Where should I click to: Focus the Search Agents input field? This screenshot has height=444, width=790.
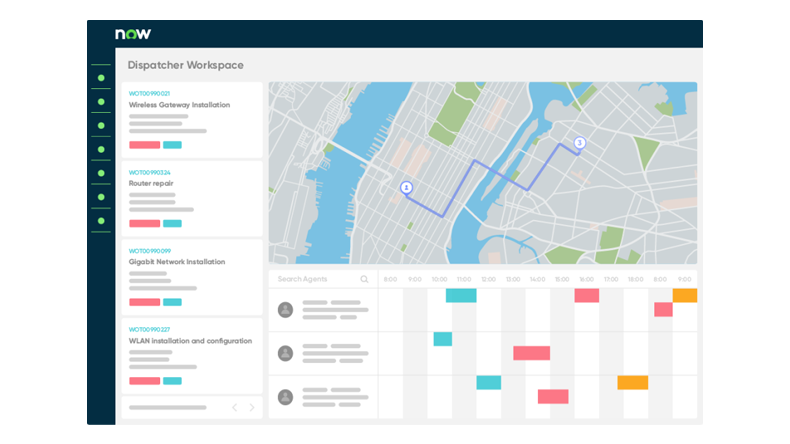(315, 279)
